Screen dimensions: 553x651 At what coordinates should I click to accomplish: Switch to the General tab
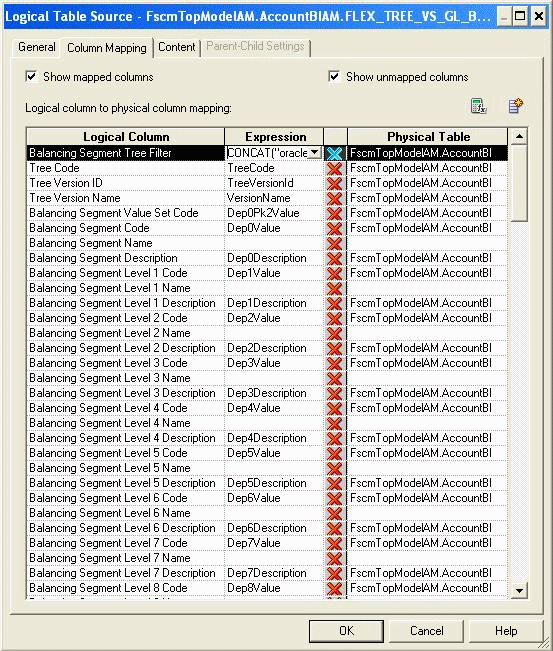coord(37,47)
